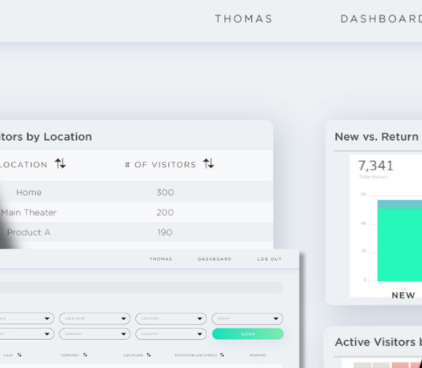Select the Main Theater location row

tap(136, 212)
